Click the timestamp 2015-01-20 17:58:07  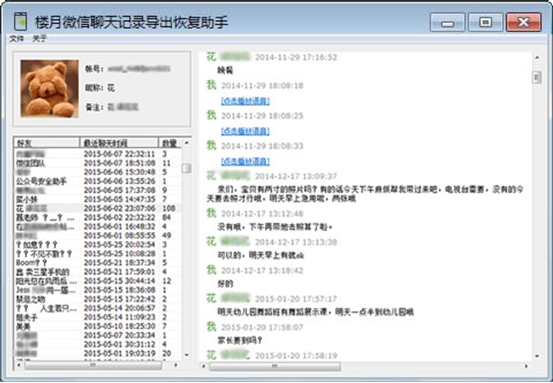262,327
